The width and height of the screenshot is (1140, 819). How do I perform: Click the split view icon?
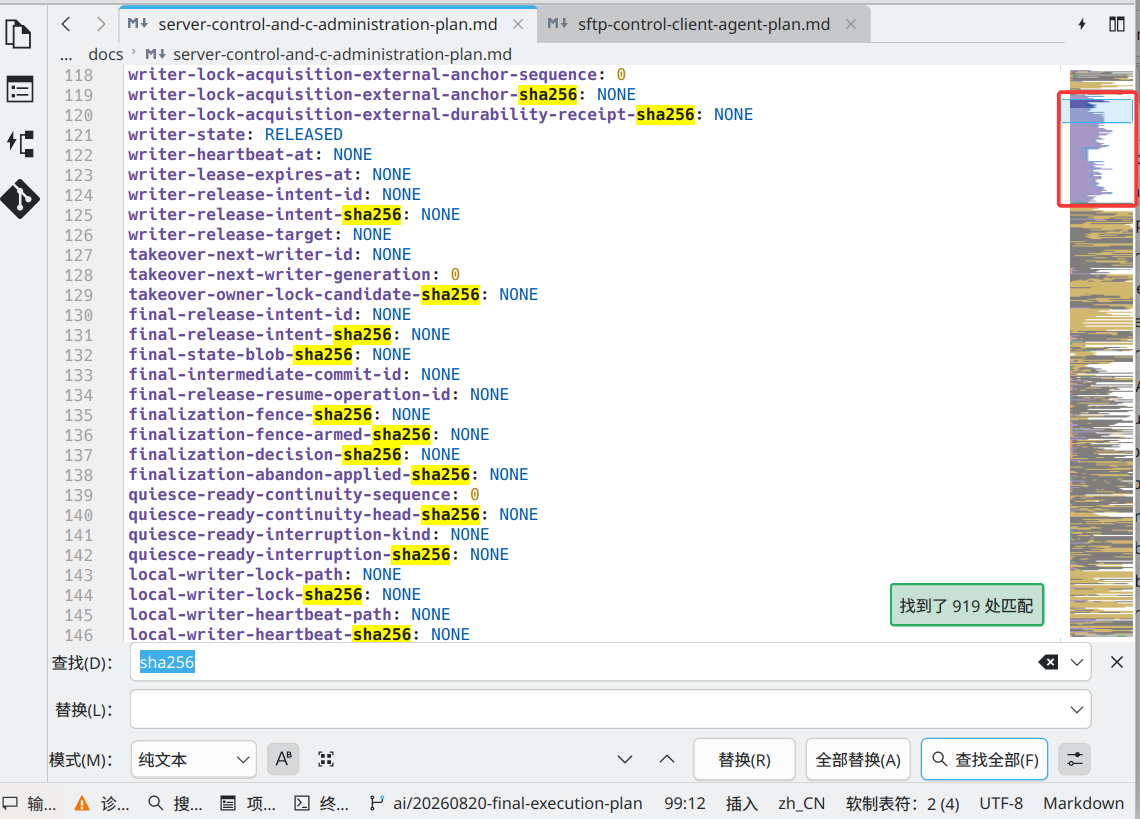(1117, 24)
